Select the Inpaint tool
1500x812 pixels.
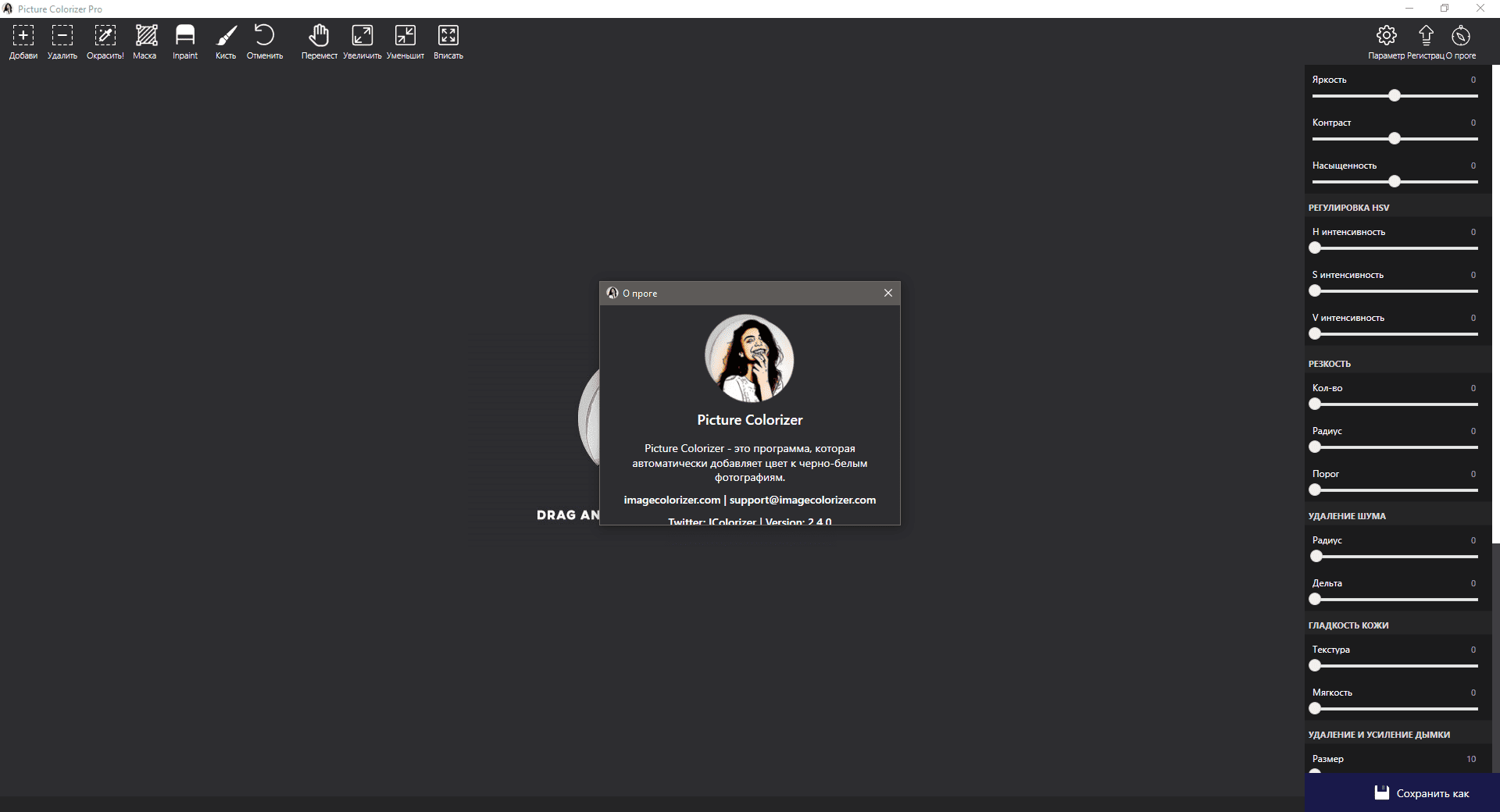185,36
